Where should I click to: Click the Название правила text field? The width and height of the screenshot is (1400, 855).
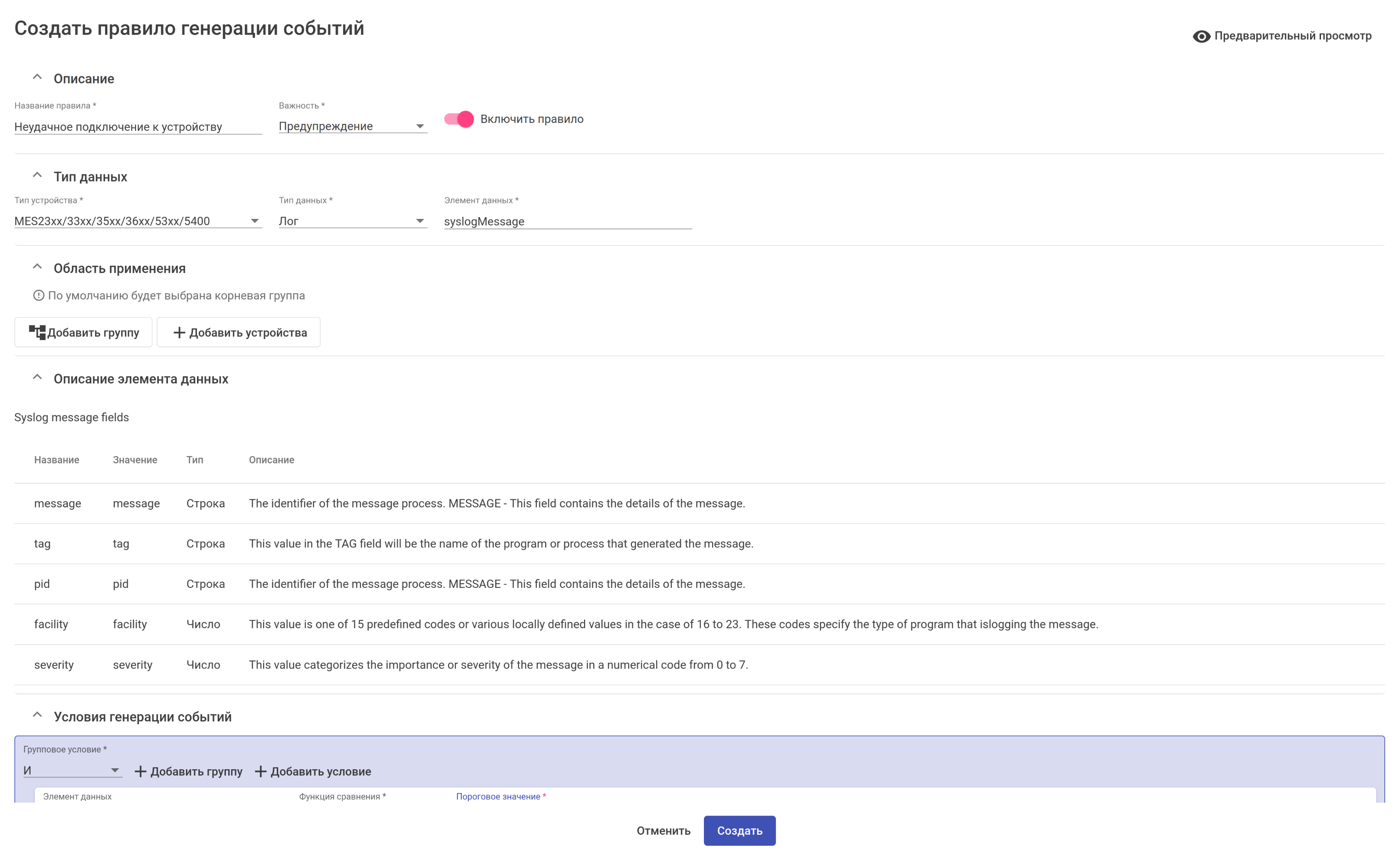(137, 127)
